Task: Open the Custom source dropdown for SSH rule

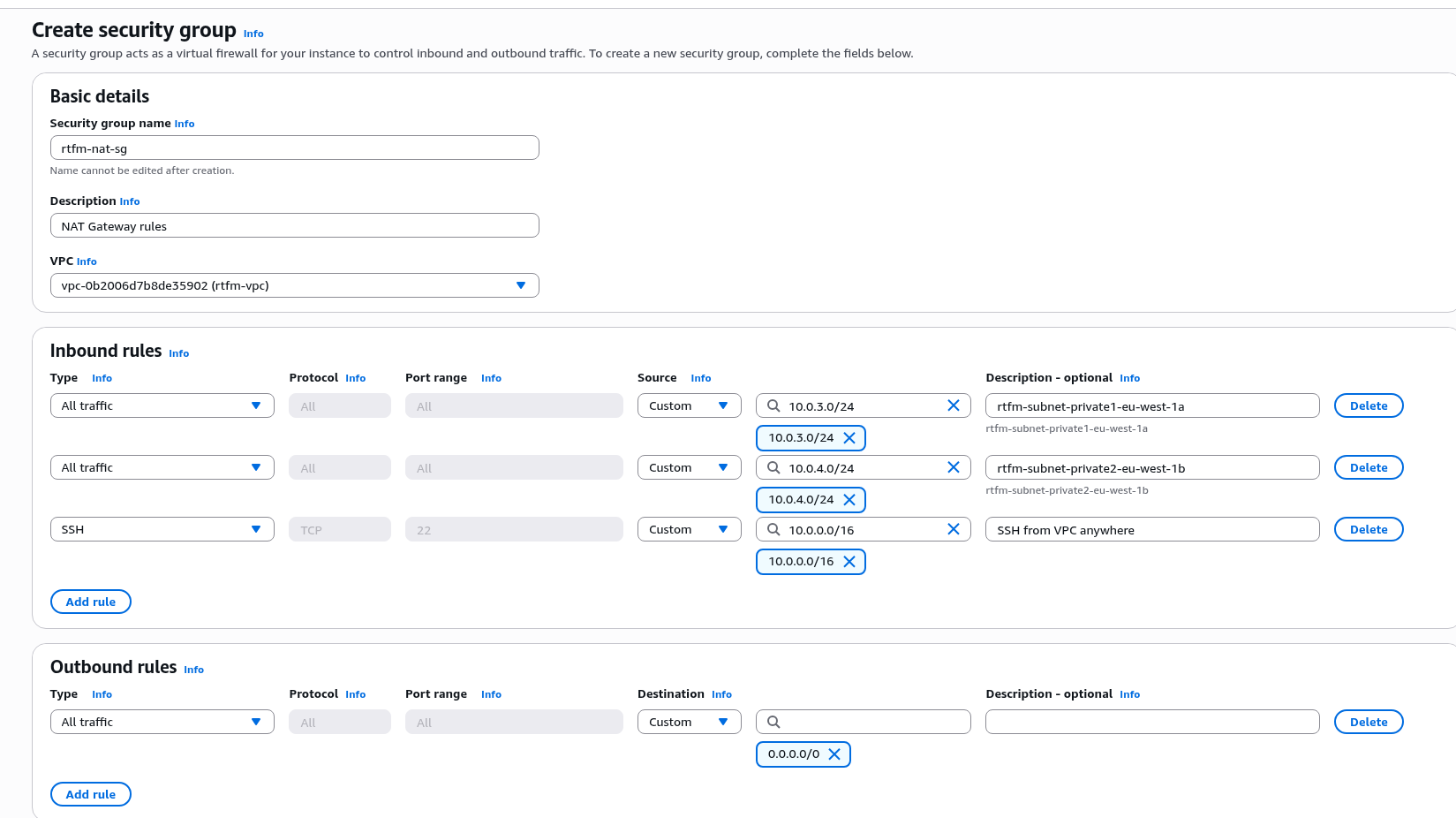Action: click(x=689, y=530)
